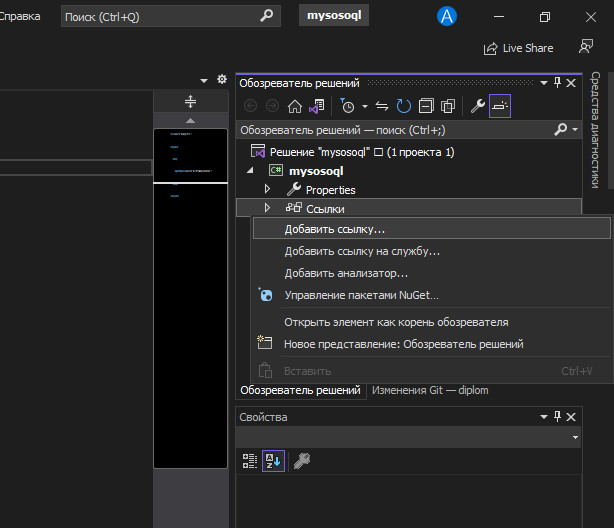614x528 pixels.
Task: Expand the Properties node
Action: pyautogui.click(x=267, y=189)
